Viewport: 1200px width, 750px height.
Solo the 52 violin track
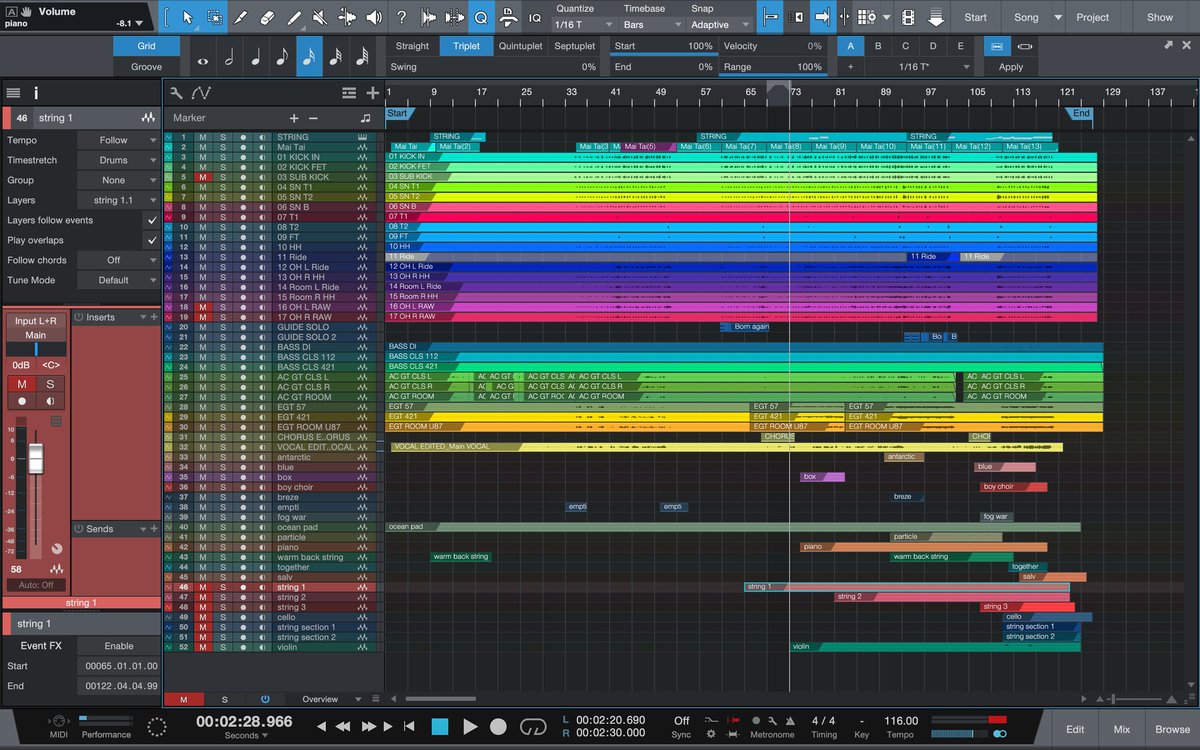[x=222, y=647]
